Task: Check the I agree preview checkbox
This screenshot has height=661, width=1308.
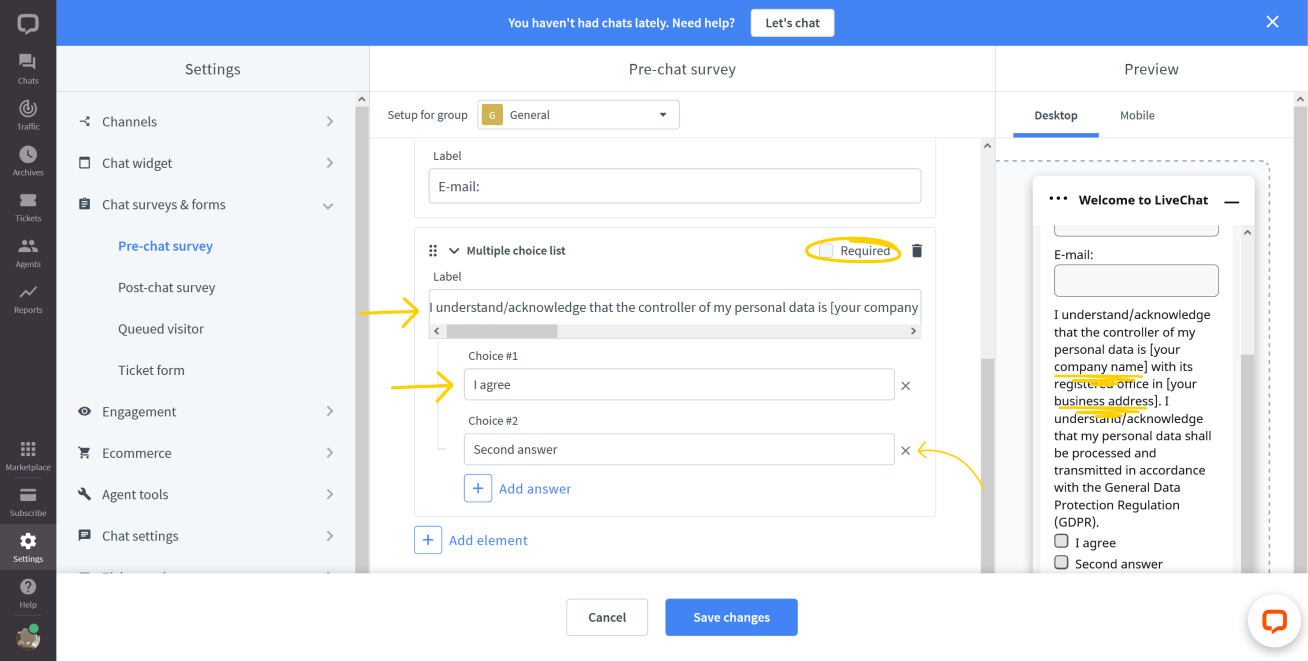Action: click(1061, 541)
